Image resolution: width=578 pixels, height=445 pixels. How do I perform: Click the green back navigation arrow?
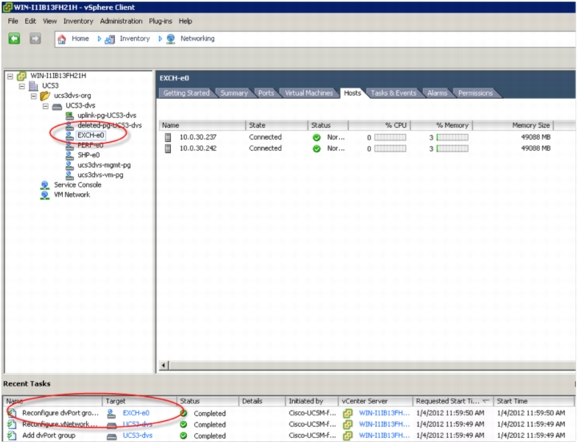[x=14, y=38]
